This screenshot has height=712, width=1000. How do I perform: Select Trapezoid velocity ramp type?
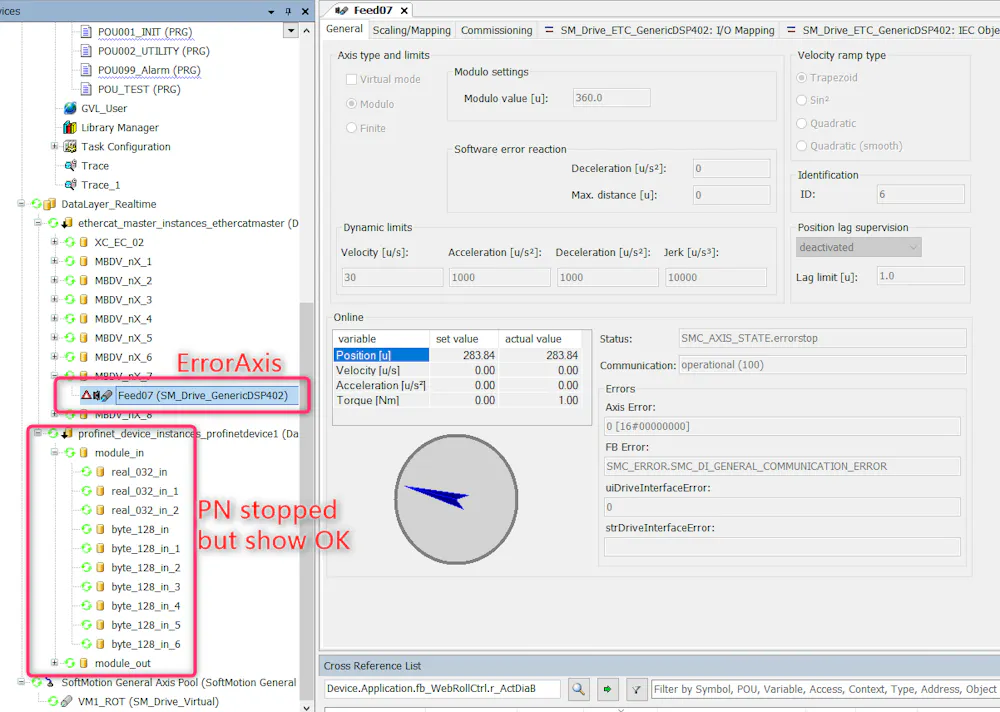click(802, 77)
